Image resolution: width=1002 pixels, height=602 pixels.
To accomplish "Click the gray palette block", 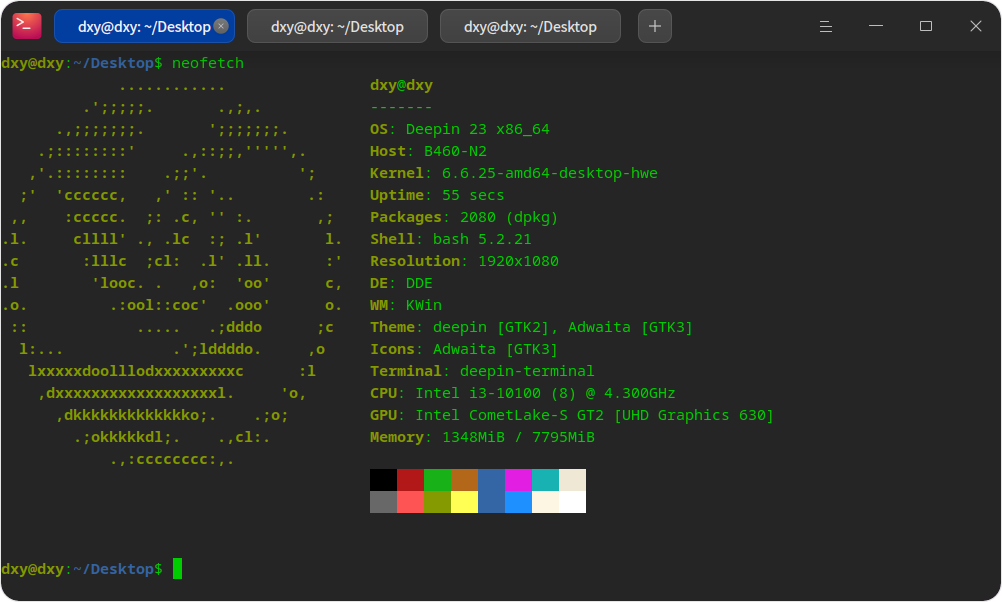I will (x=383, y=502).
